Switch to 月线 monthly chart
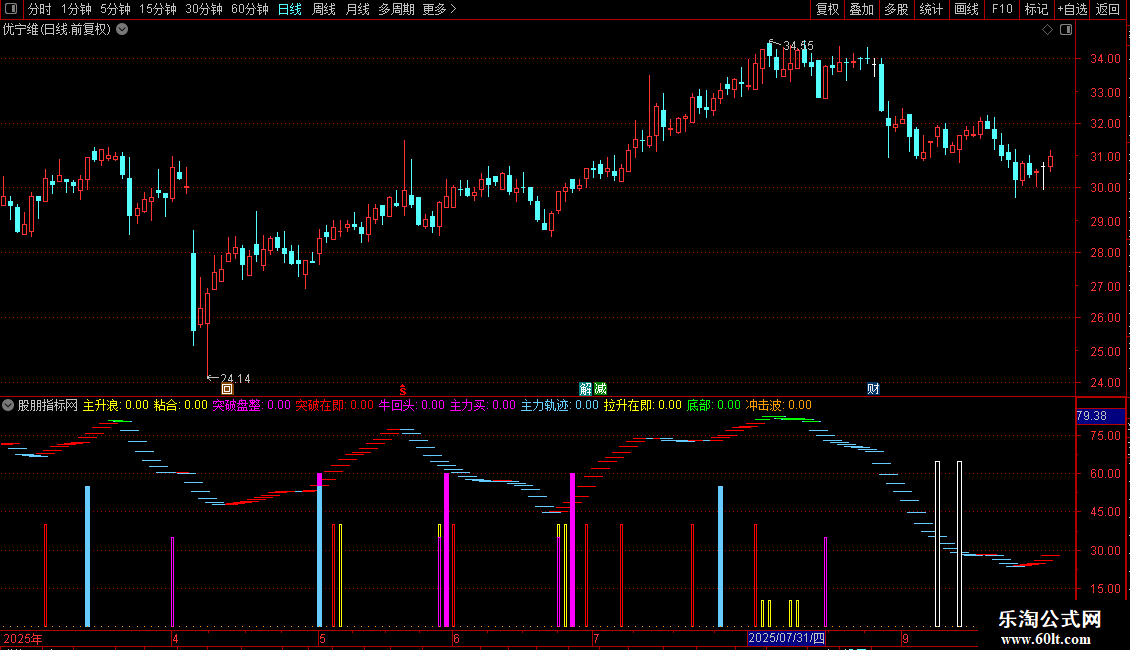This screenshot has width=1130, height=650. click(x=357, y=9)
